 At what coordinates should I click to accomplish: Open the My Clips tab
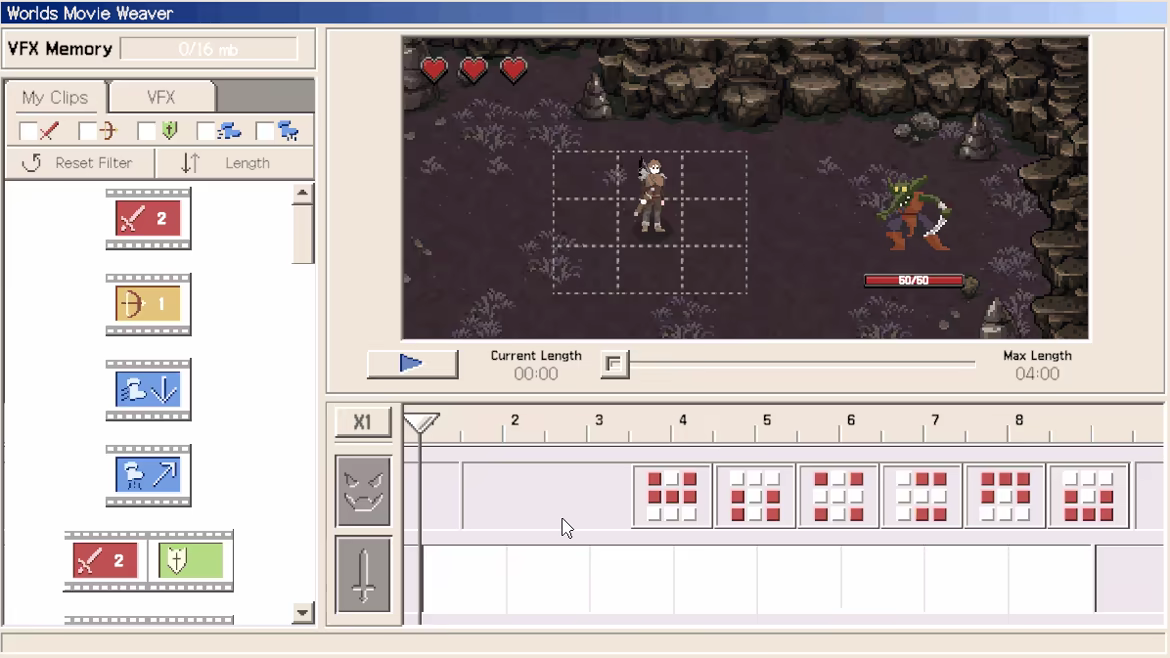pyautogui.click(x=55, y=98)
